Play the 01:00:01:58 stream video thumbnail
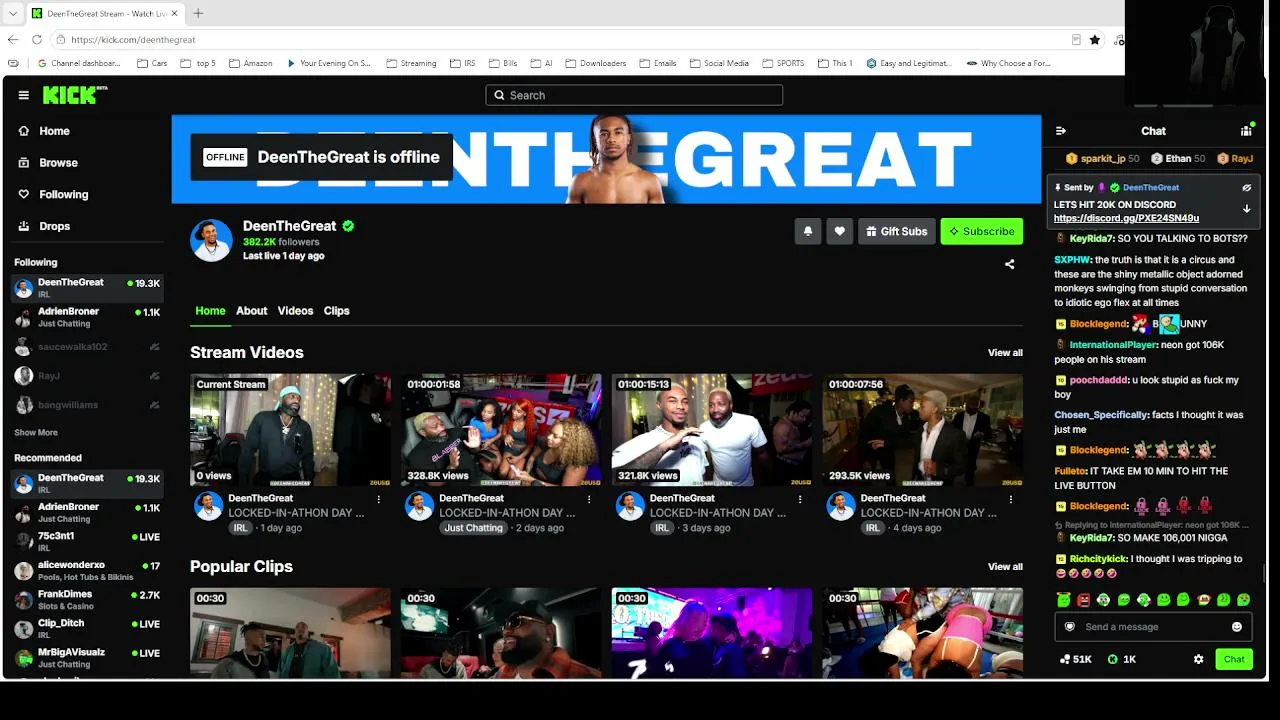The height and width of the screenshot is (720, 1280). pyautogui.click(x=501, y=430)
